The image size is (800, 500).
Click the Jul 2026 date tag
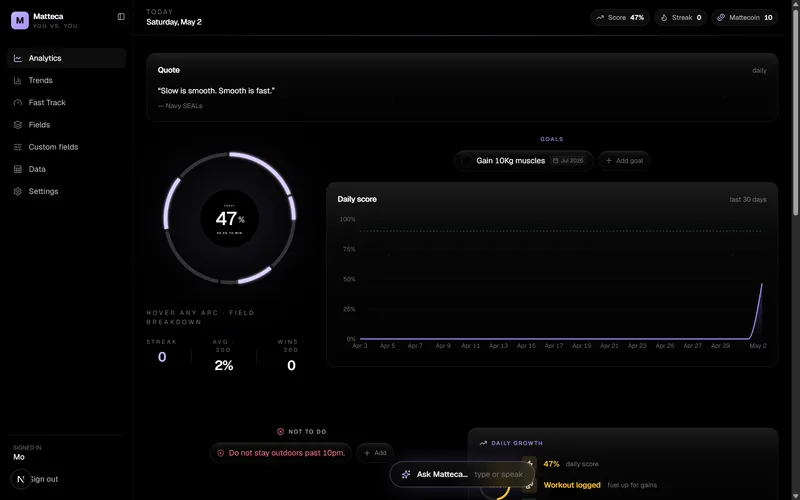pos(568,161)
